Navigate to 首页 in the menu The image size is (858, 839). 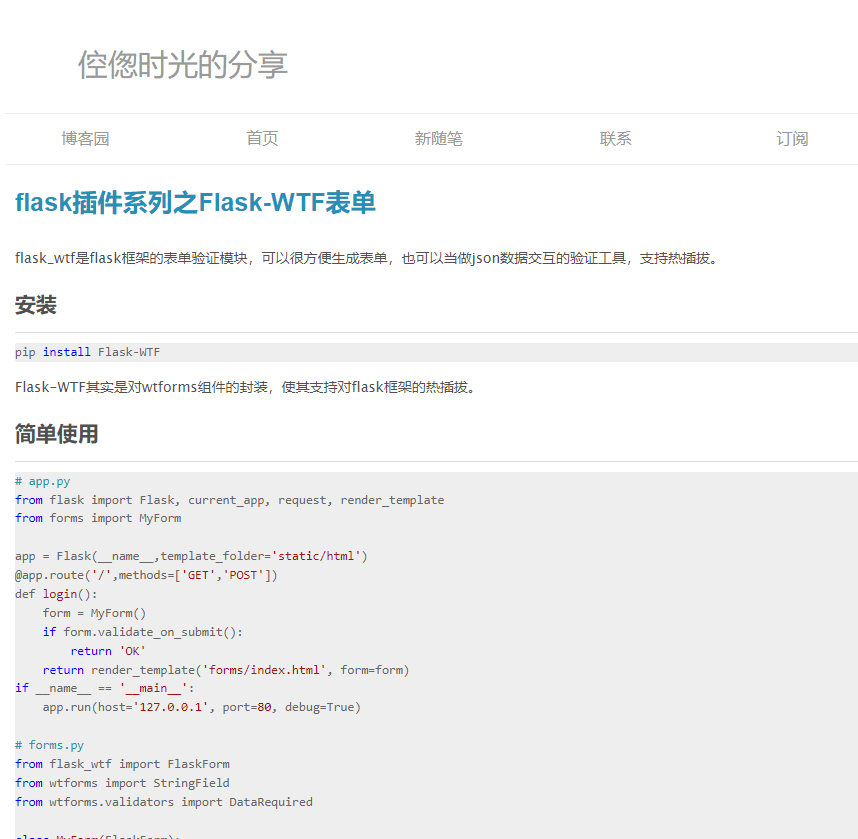262,138
